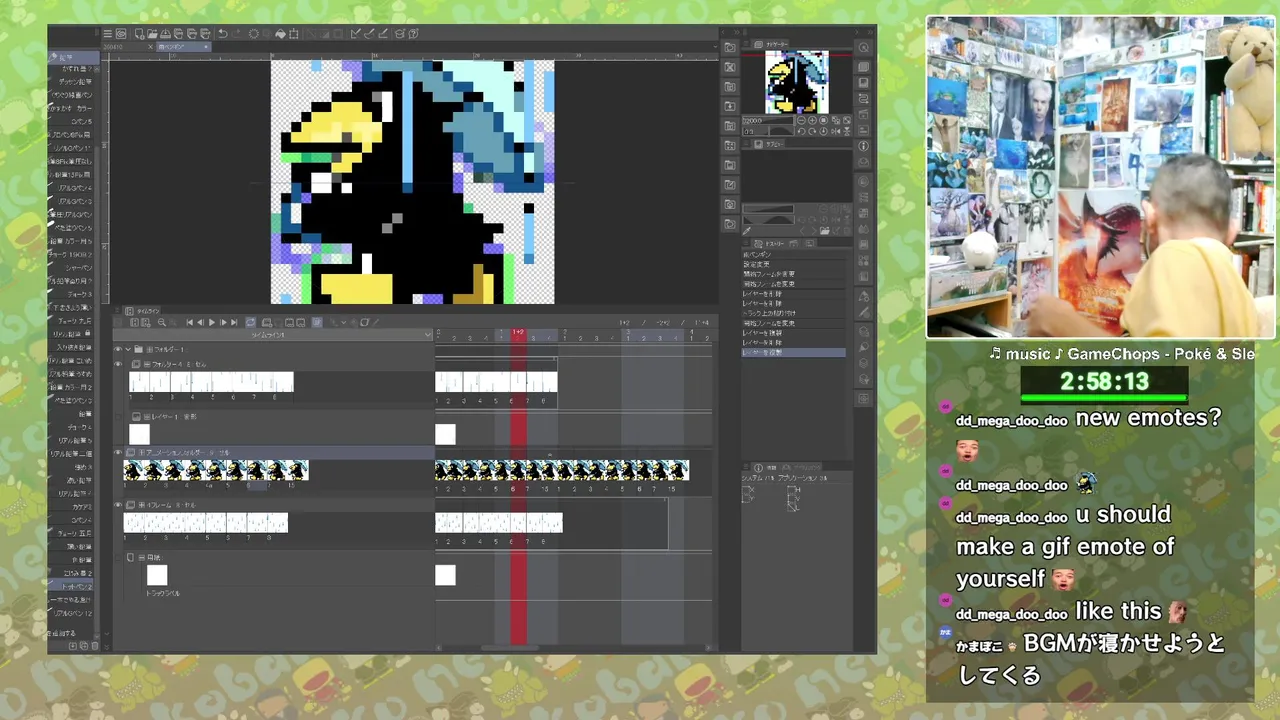Toggle snap to ruler icon
The image size is (1280, 720).
[x=356, y=34]
